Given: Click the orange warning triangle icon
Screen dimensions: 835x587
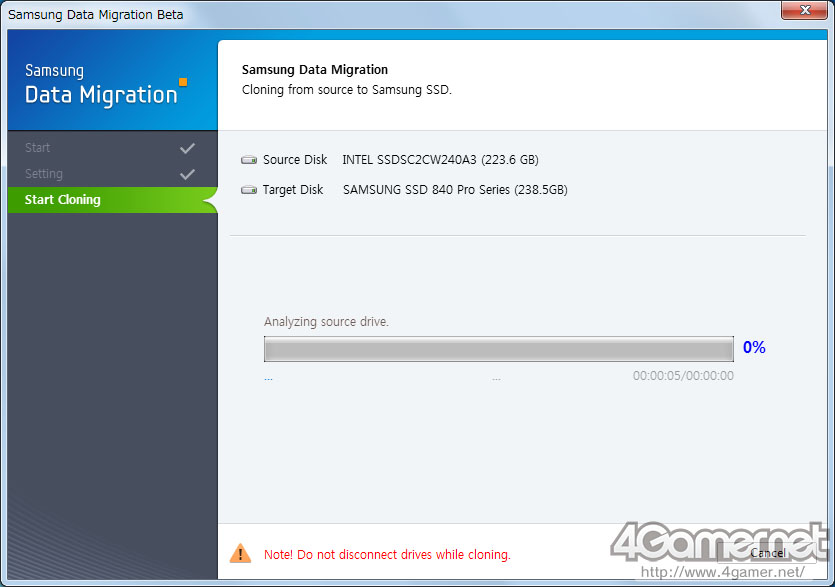Looking at the screenshot, I should [x=240, y=553].
